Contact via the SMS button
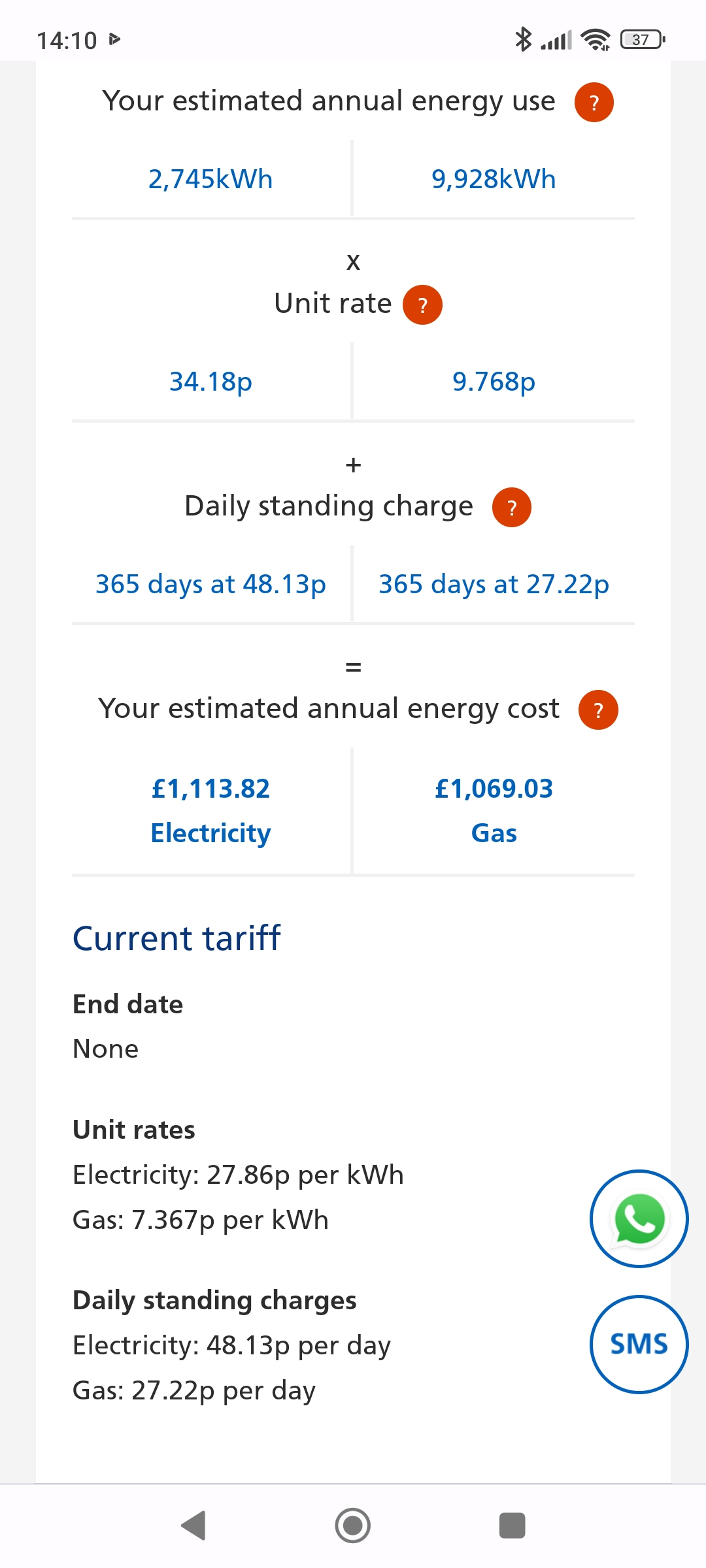Viewport: 706px width, 1568px height. [639, 1345]
